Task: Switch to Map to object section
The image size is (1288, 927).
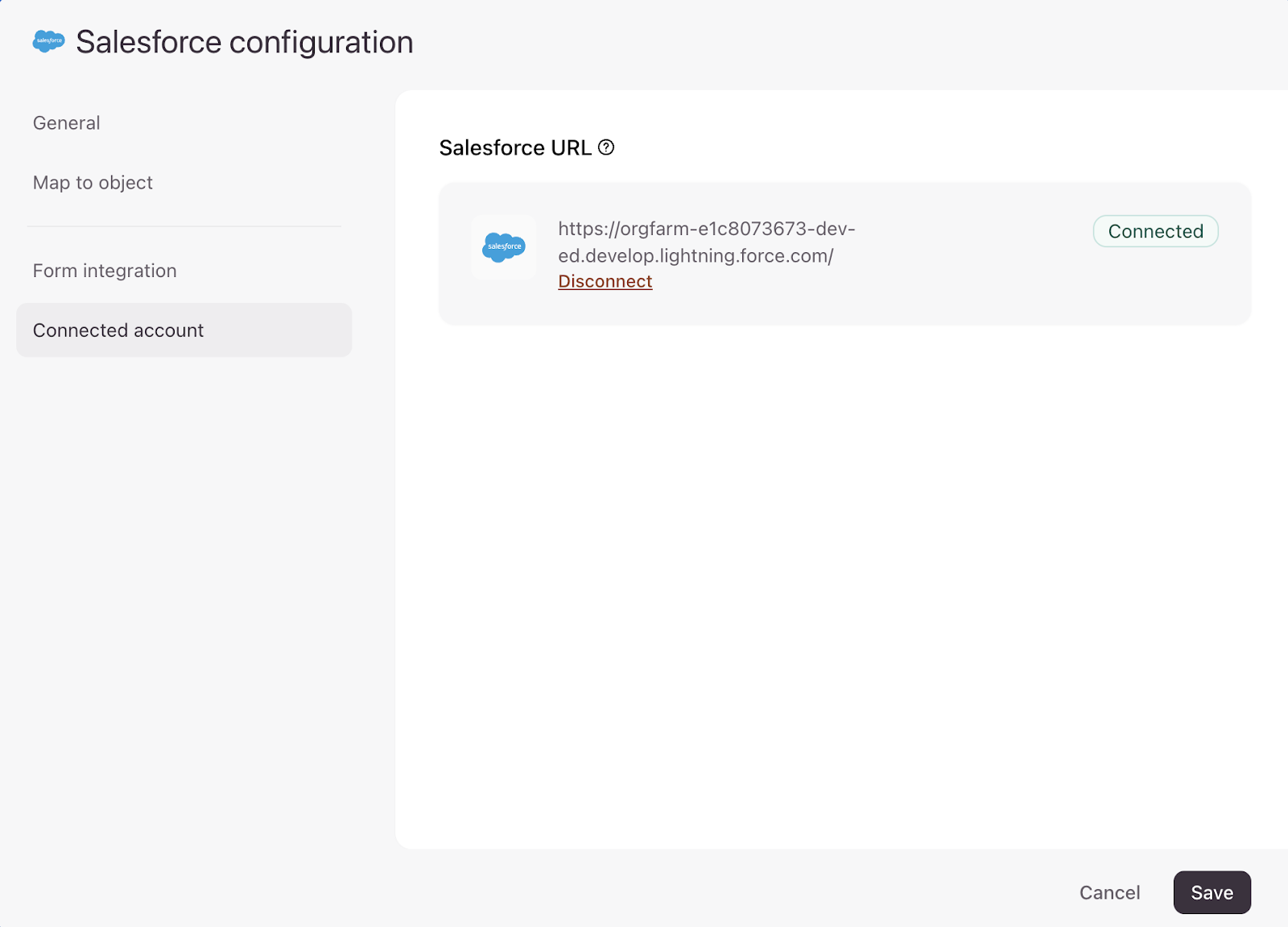Action: [x=93, y=183]
